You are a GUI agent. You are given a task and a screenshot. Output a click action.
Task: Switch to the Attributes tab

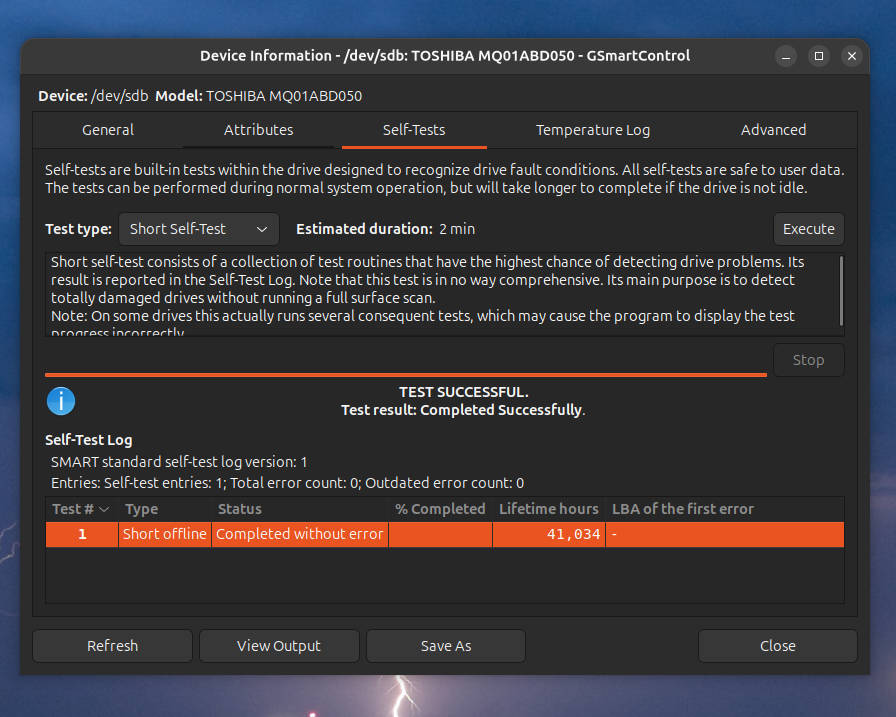click(x=258, y=129)
